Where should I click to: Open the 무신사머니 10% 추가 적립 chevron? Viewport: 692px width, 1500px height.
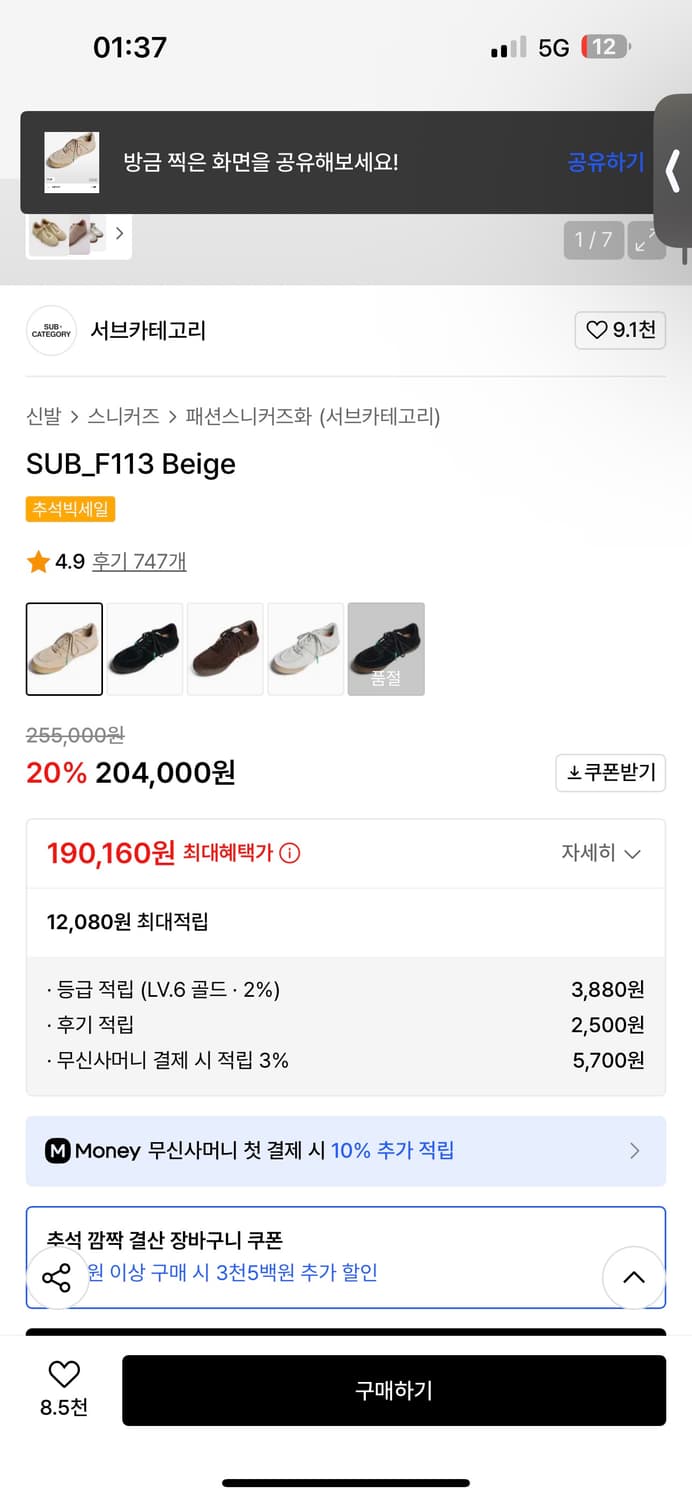tap(634, 1151)
